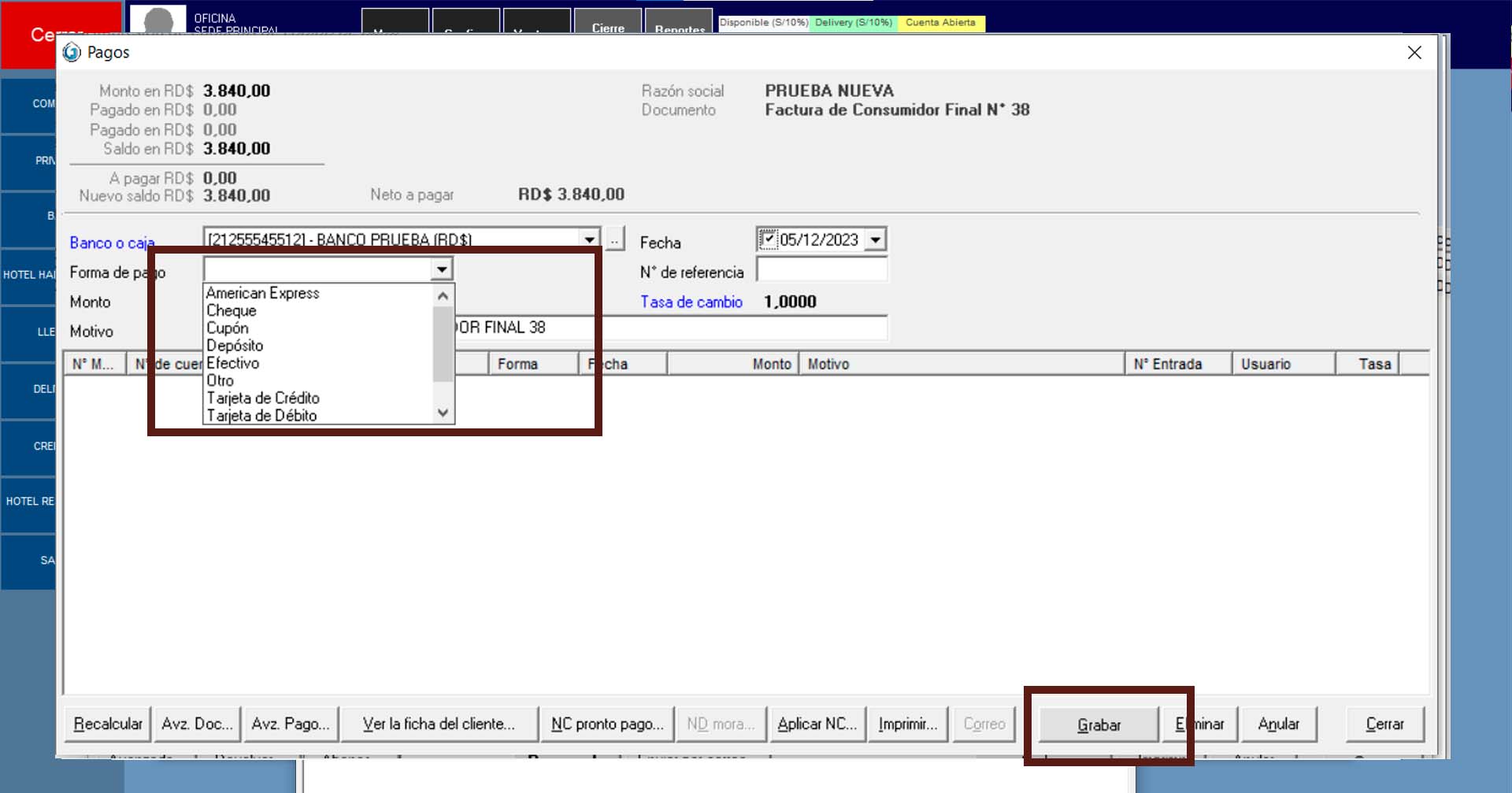
Task: Choose Tarjeta de Crédito option
Action: click(x=263, y=398)
